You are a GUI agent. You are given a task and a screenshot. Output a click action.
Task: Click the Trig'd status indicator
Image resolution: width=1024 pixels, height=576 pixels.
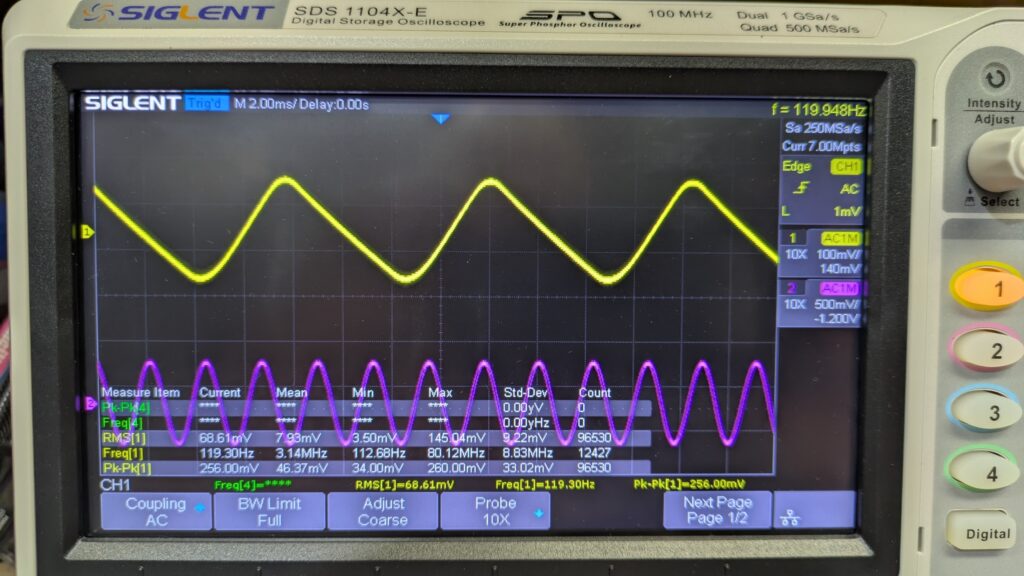click(x=206, y=104)
